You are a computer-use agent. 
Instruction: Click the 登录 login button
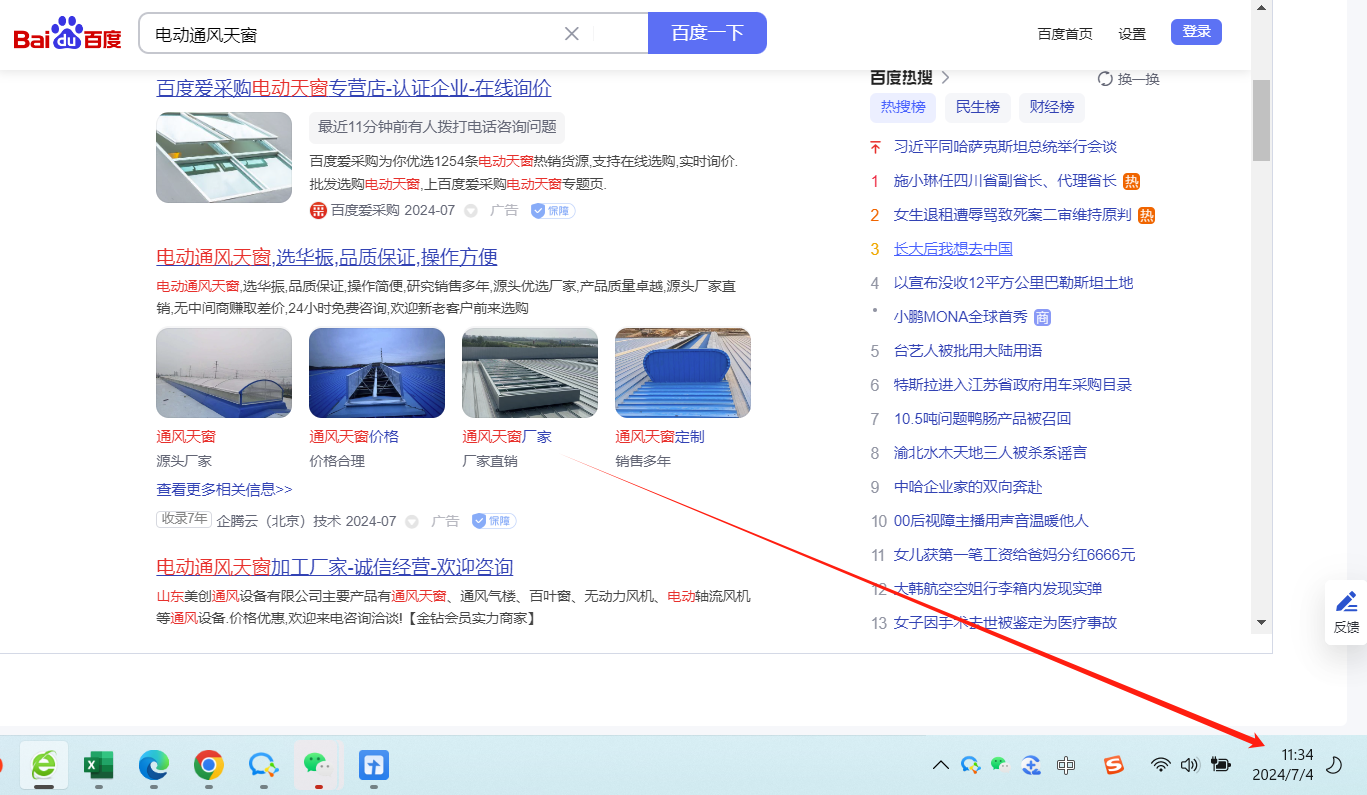pos(1196,32)
